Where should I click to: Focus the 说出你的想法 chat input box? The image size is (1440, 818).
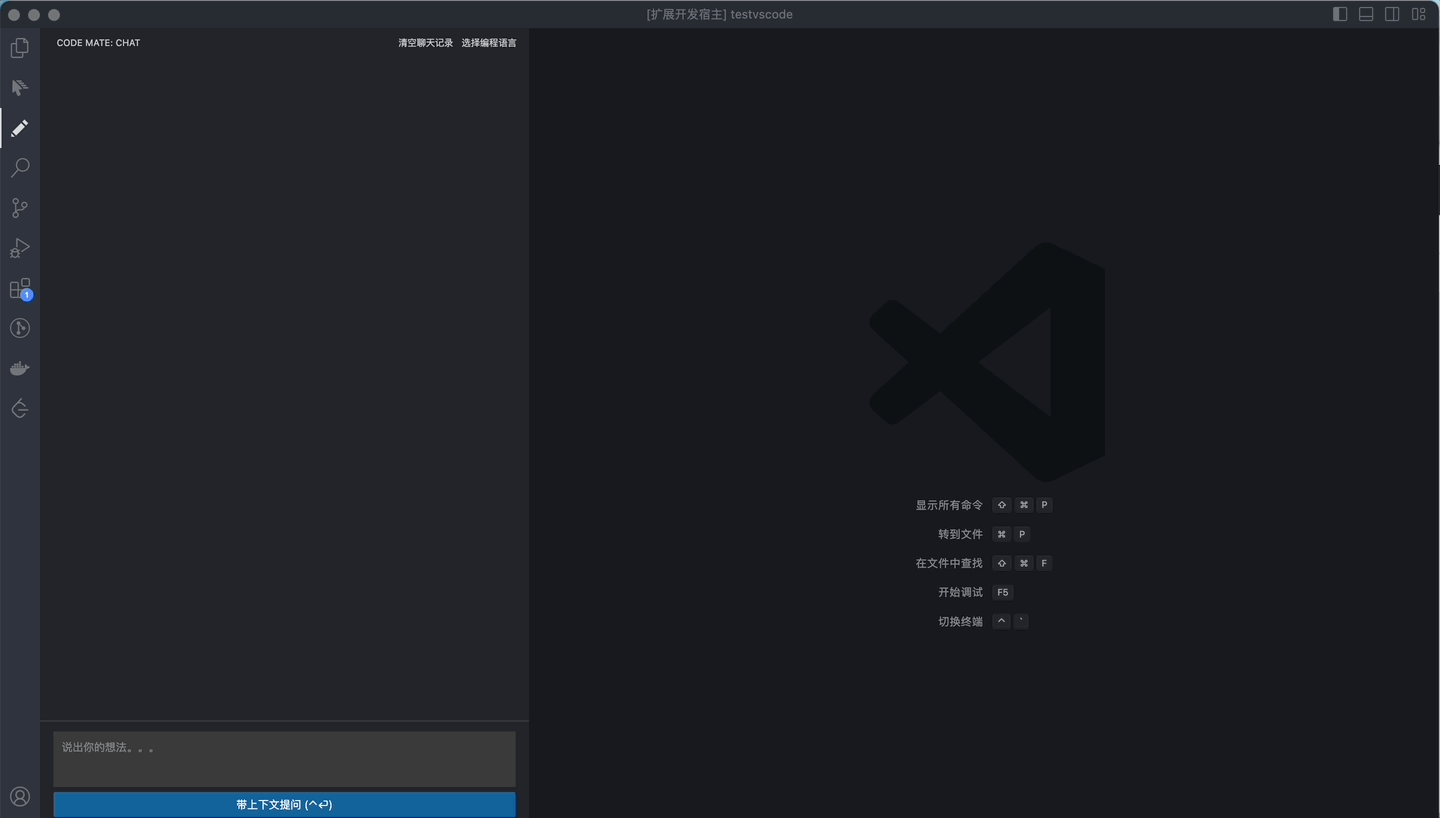(285, 759)
